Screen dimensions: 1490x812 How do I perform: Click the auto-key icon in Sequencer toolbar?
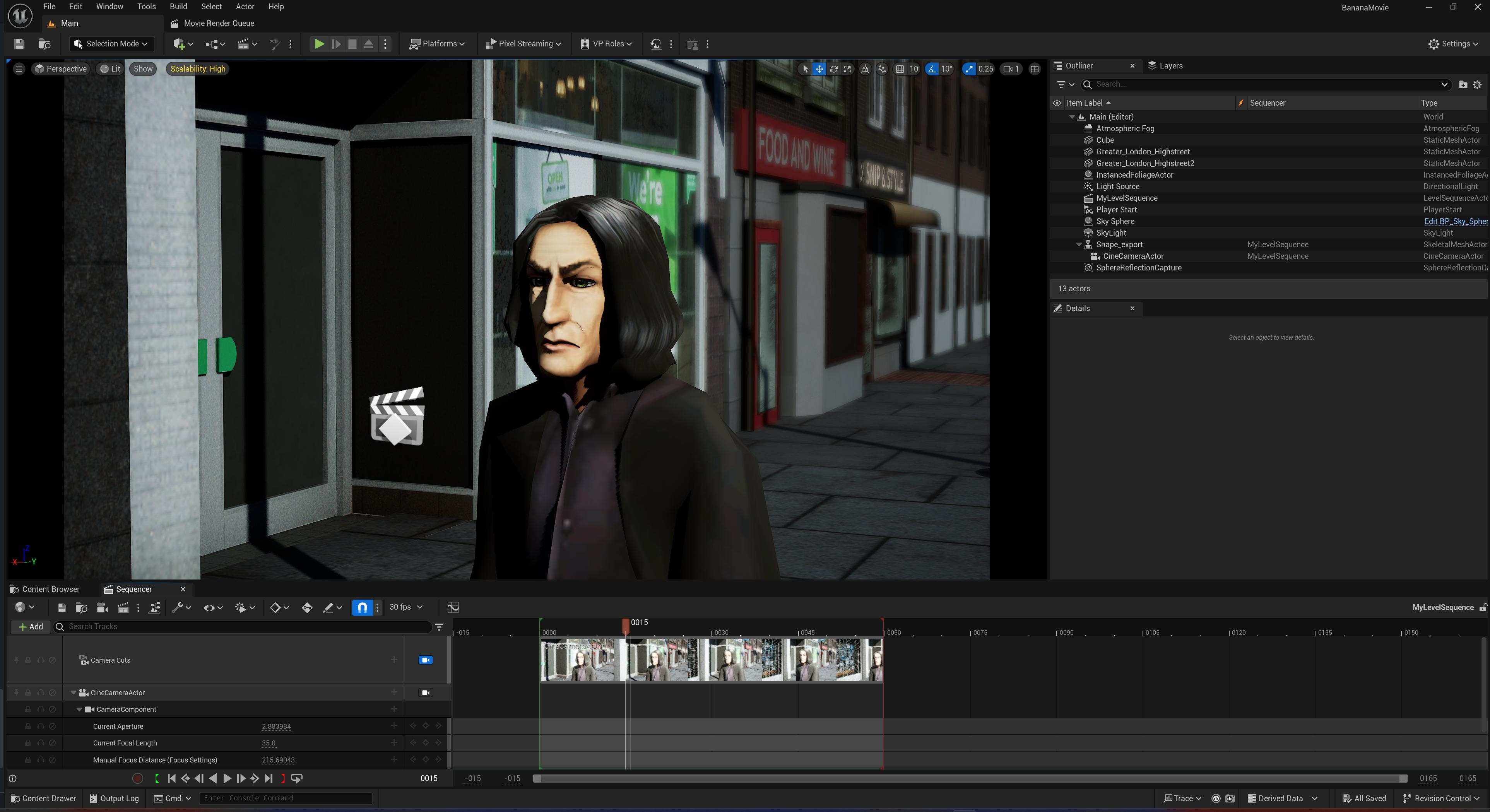coord(306,607)
